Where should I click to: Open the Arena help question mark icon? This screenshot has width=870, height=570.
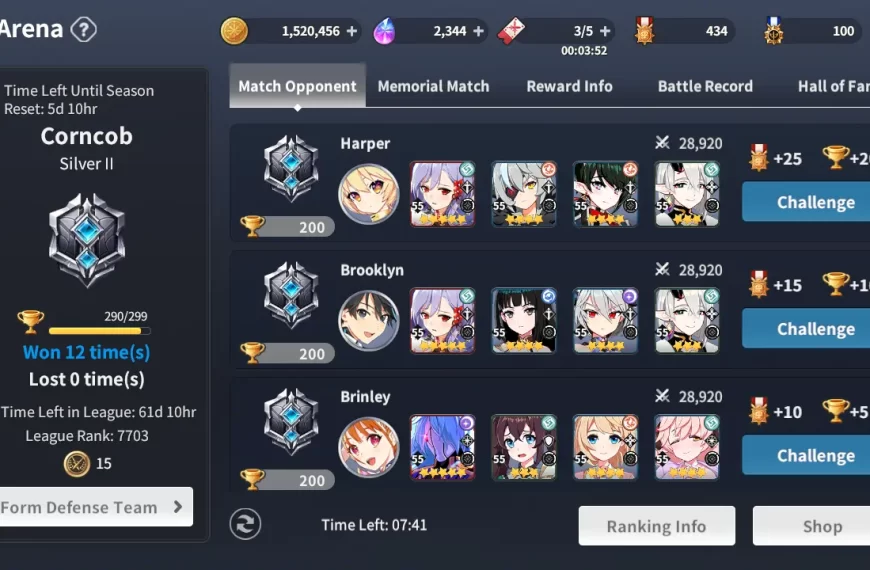(x=84, y=29)
